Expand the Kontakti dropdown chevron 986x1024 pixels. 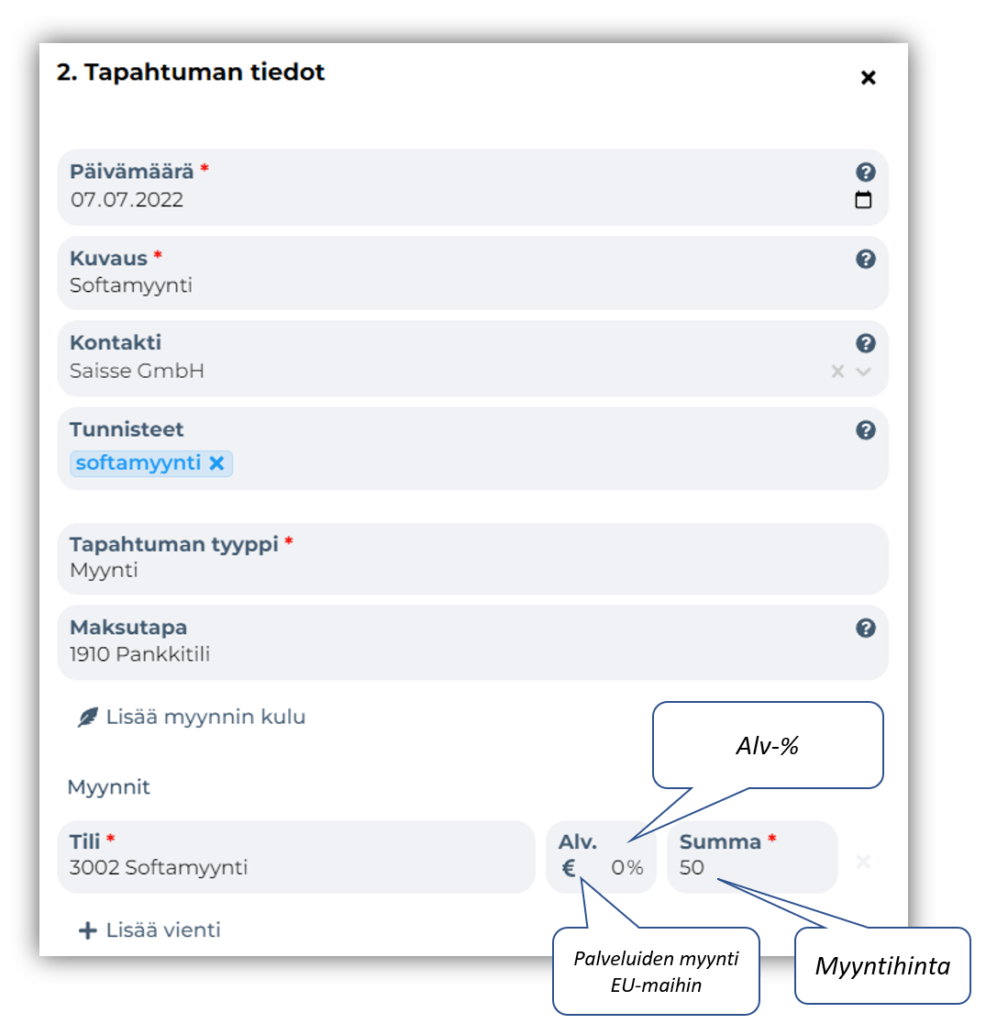pos(863,372)
